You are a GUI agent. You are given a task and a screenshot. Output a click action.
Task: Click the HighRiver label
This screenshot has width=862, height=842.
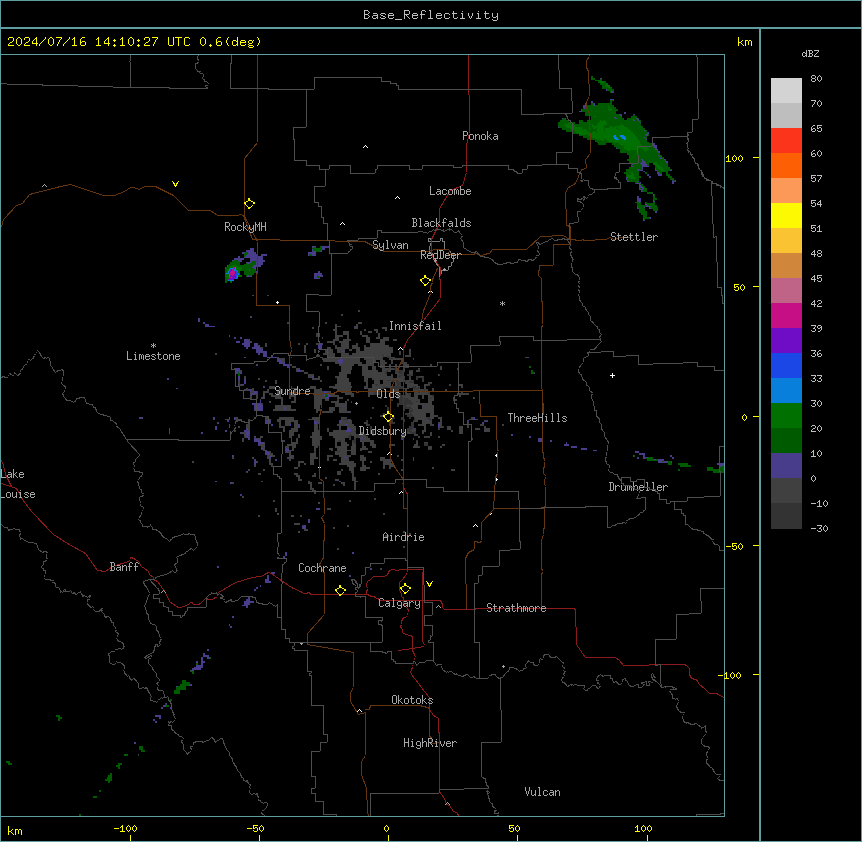430,743
